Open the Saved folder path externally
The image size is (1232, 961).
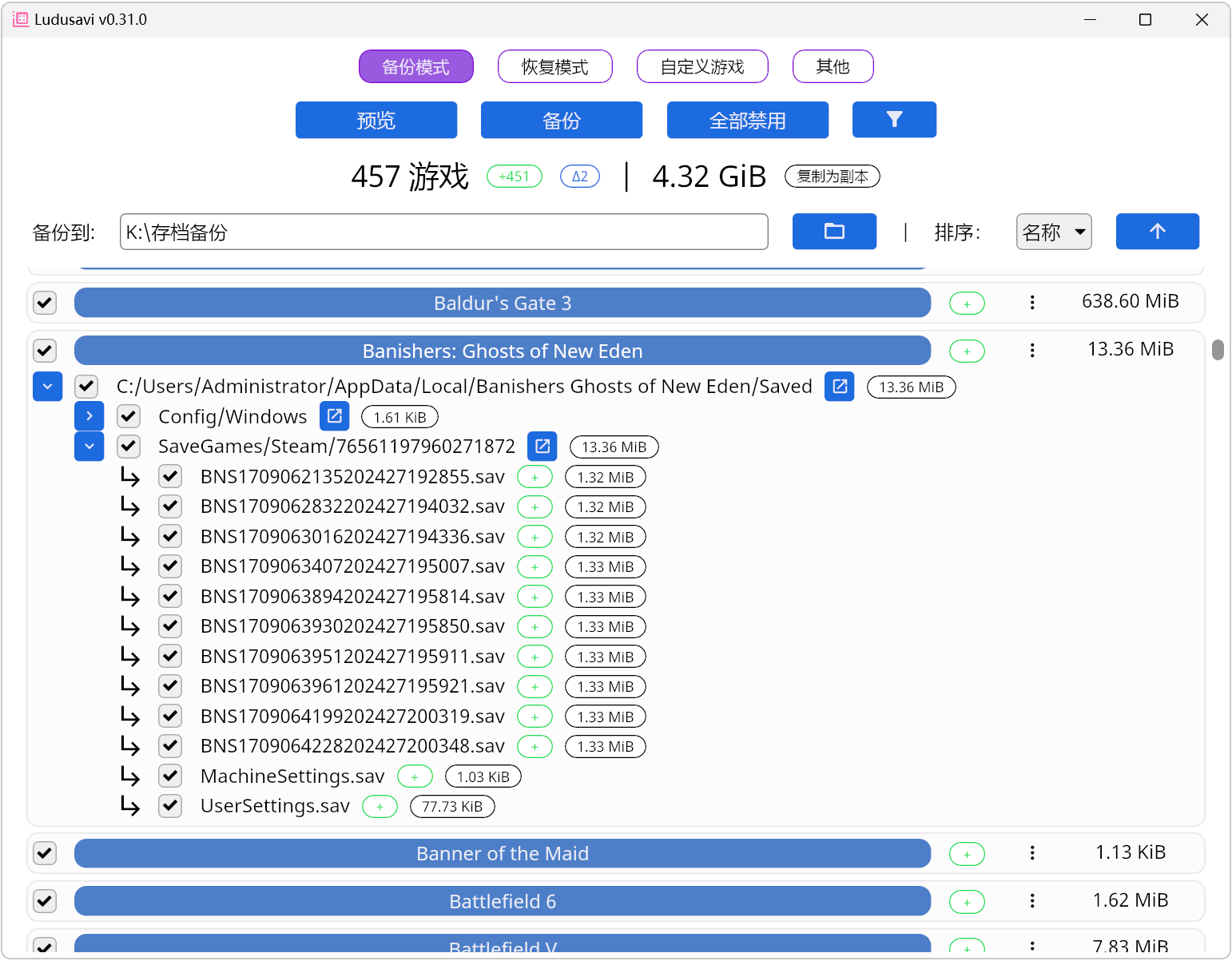840,387
